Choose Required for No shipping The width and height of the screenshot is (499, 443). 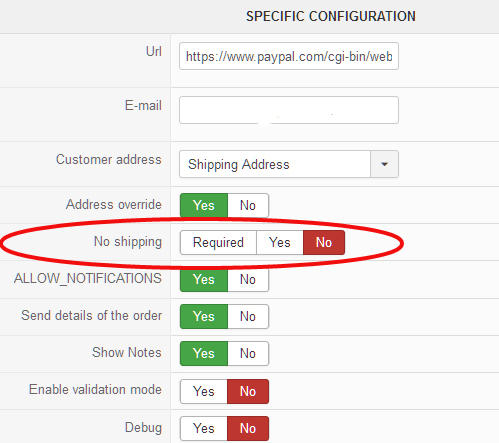pos(218,242)
